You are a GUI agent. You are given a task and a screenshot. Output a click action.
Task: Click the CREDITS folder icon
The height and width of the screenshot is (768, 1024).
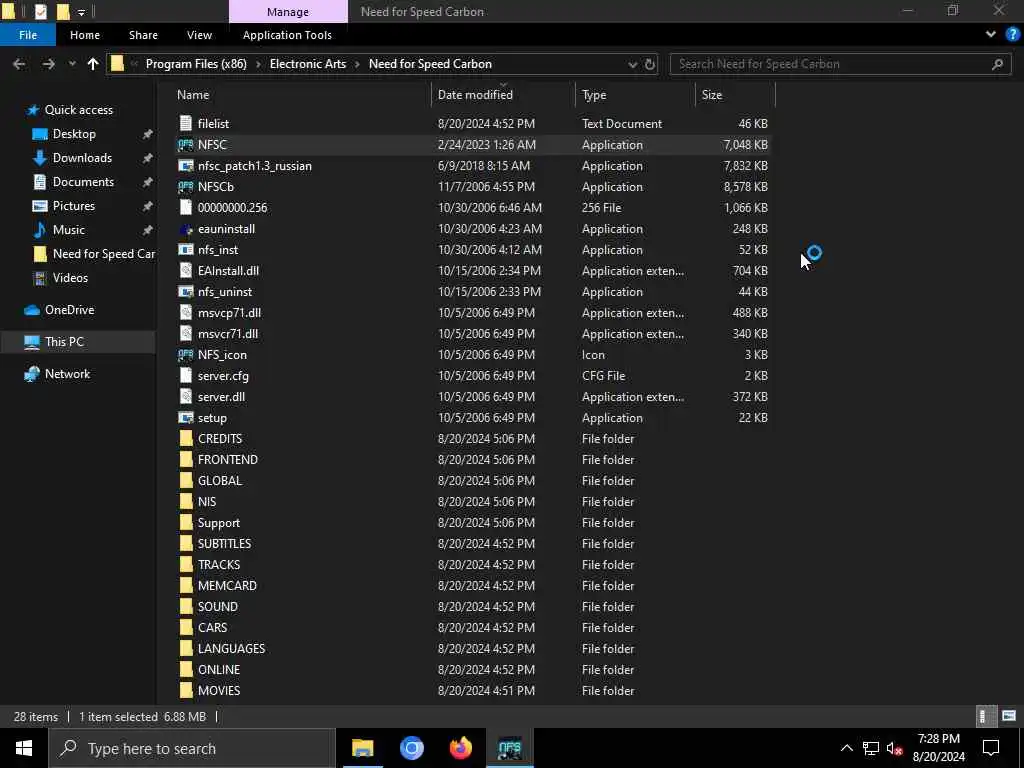[185, 439]
